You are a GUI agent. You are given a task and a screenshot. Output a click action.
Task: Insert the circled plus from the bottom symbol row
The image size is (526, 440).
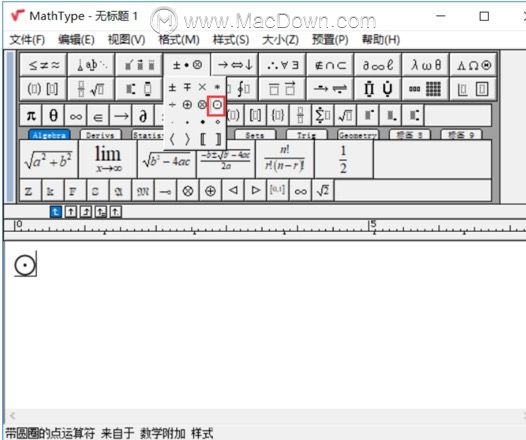pos(210,191)
